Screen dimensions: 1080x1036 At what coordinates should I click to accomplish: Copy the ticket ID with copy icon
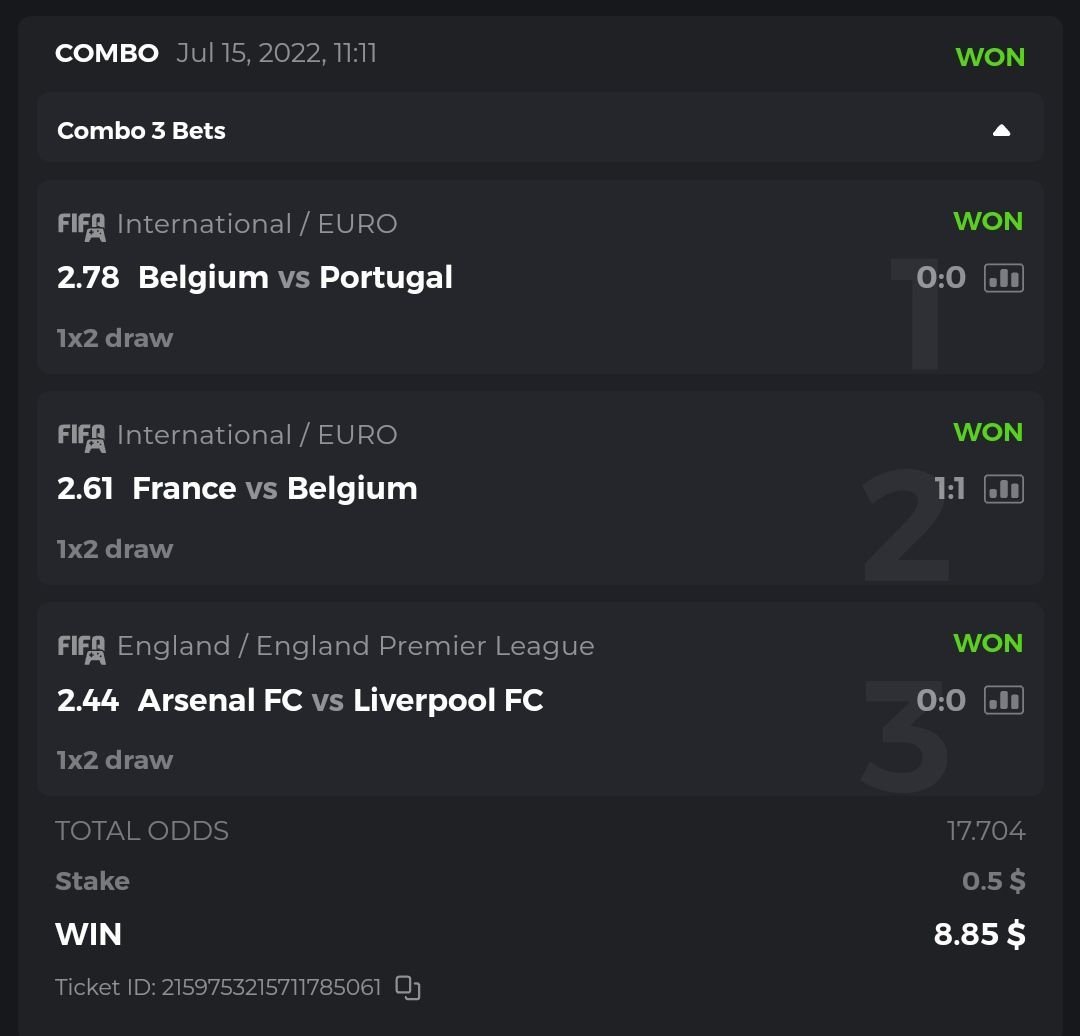pyautogui.click(x=407, y=988)
